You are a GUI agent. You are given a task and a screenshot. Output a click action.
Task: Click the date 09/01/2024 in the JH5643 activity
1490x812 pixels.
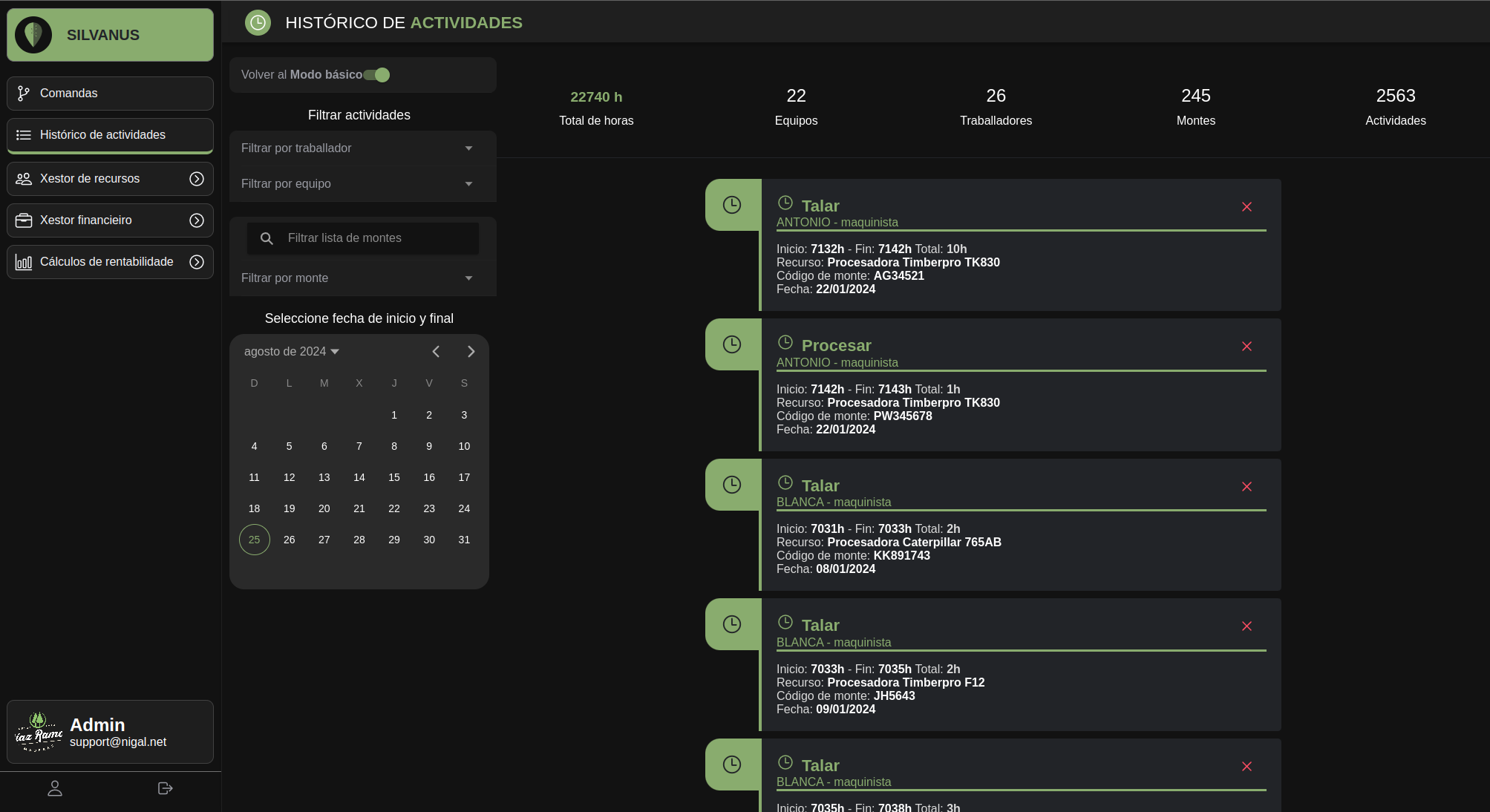pos(846,710)
